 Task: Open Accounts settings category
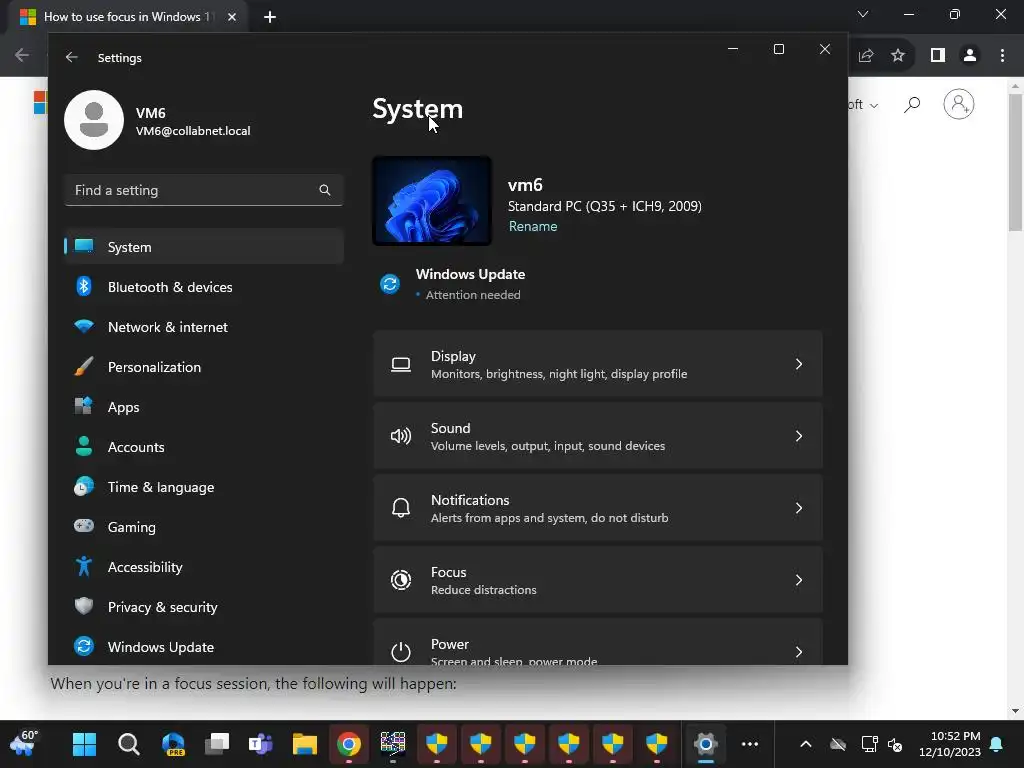[x=204, y=447]
